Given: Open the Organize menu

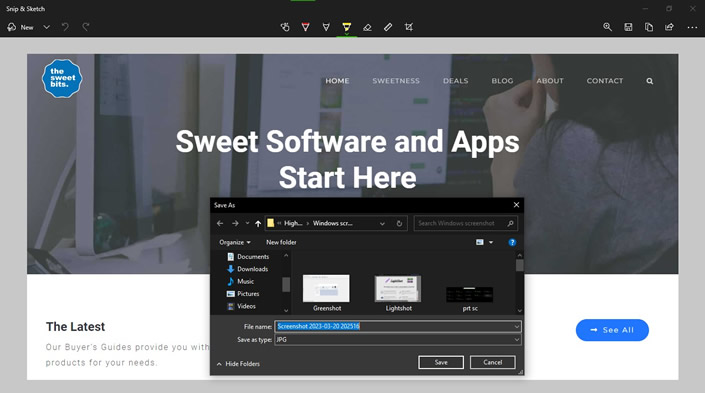Looking at the screenshot, I should point(235,242).
